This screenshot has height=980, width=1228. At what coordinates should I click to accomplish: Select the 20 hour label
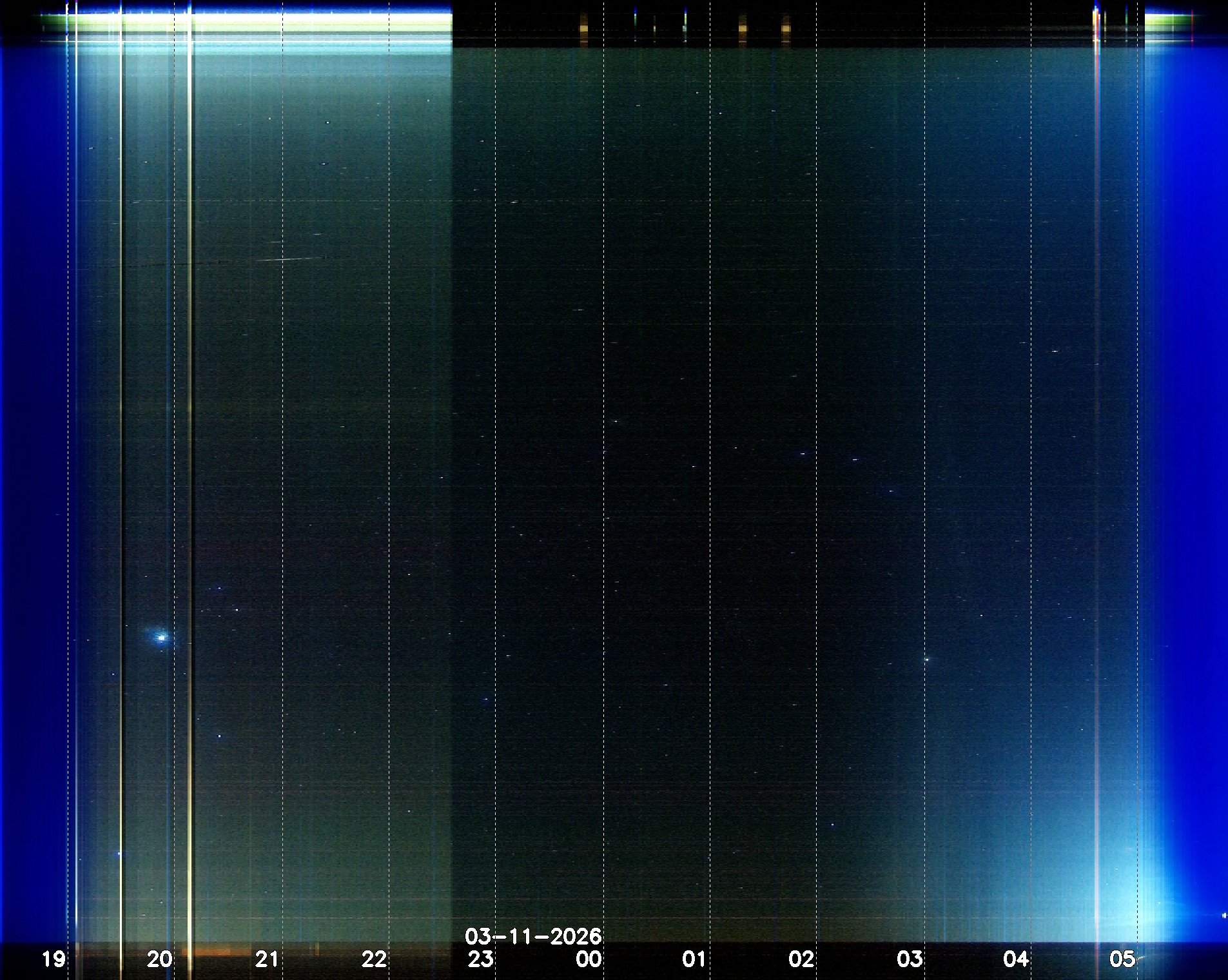[x=160, y=959]
